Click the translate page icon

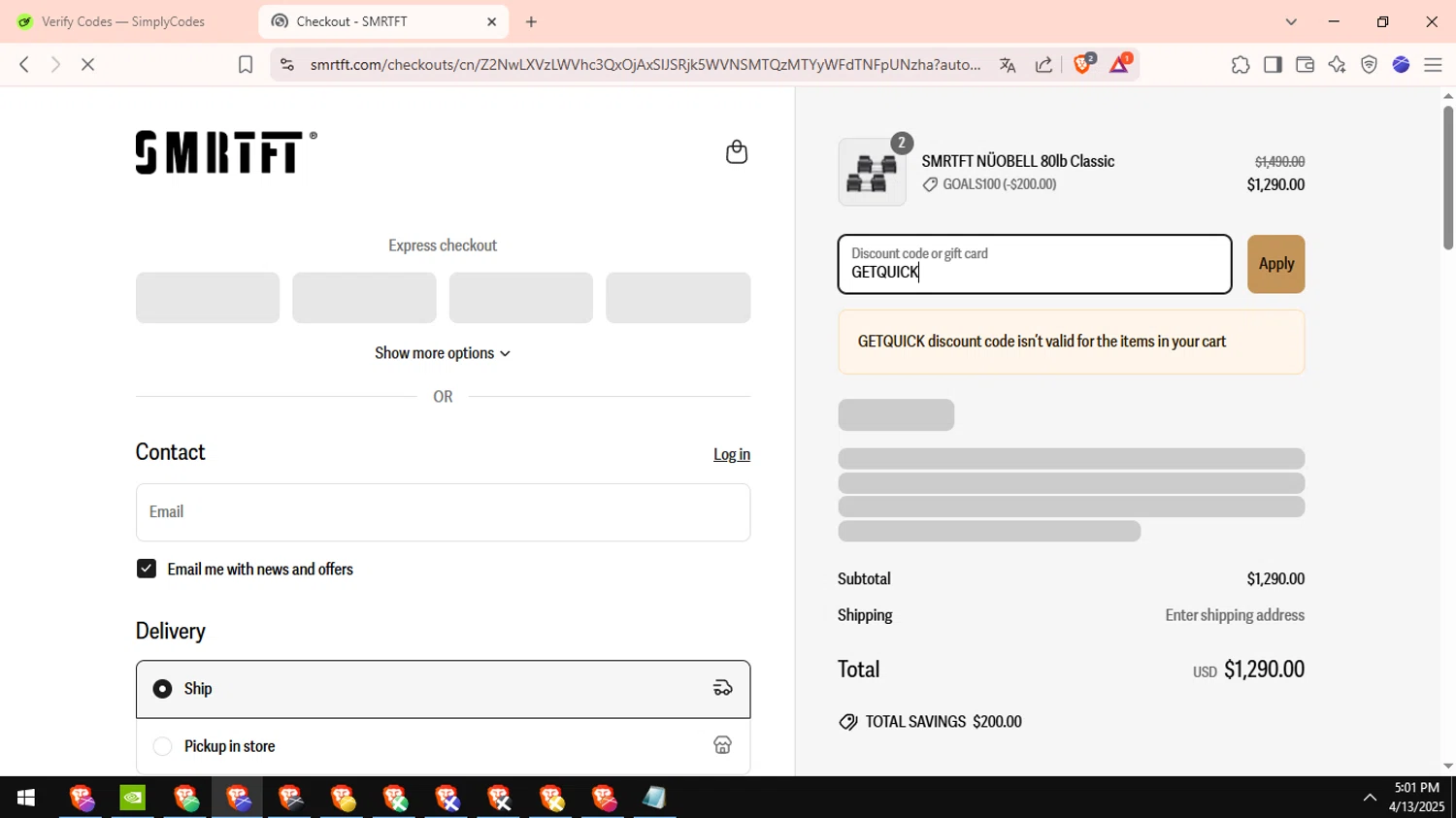1008,65
